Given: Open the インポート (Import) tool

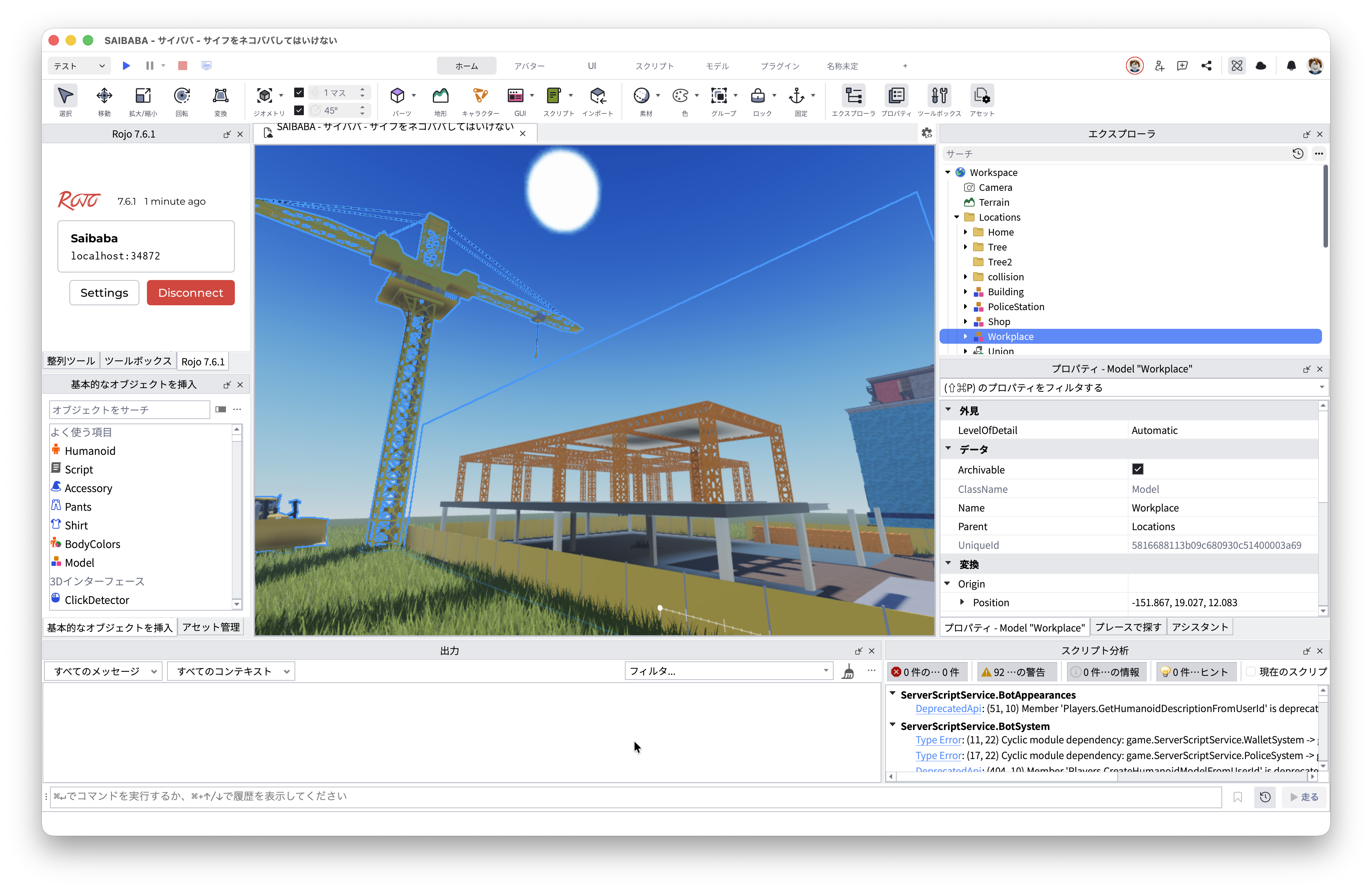Looking at the screenshot, I should 598,96.
